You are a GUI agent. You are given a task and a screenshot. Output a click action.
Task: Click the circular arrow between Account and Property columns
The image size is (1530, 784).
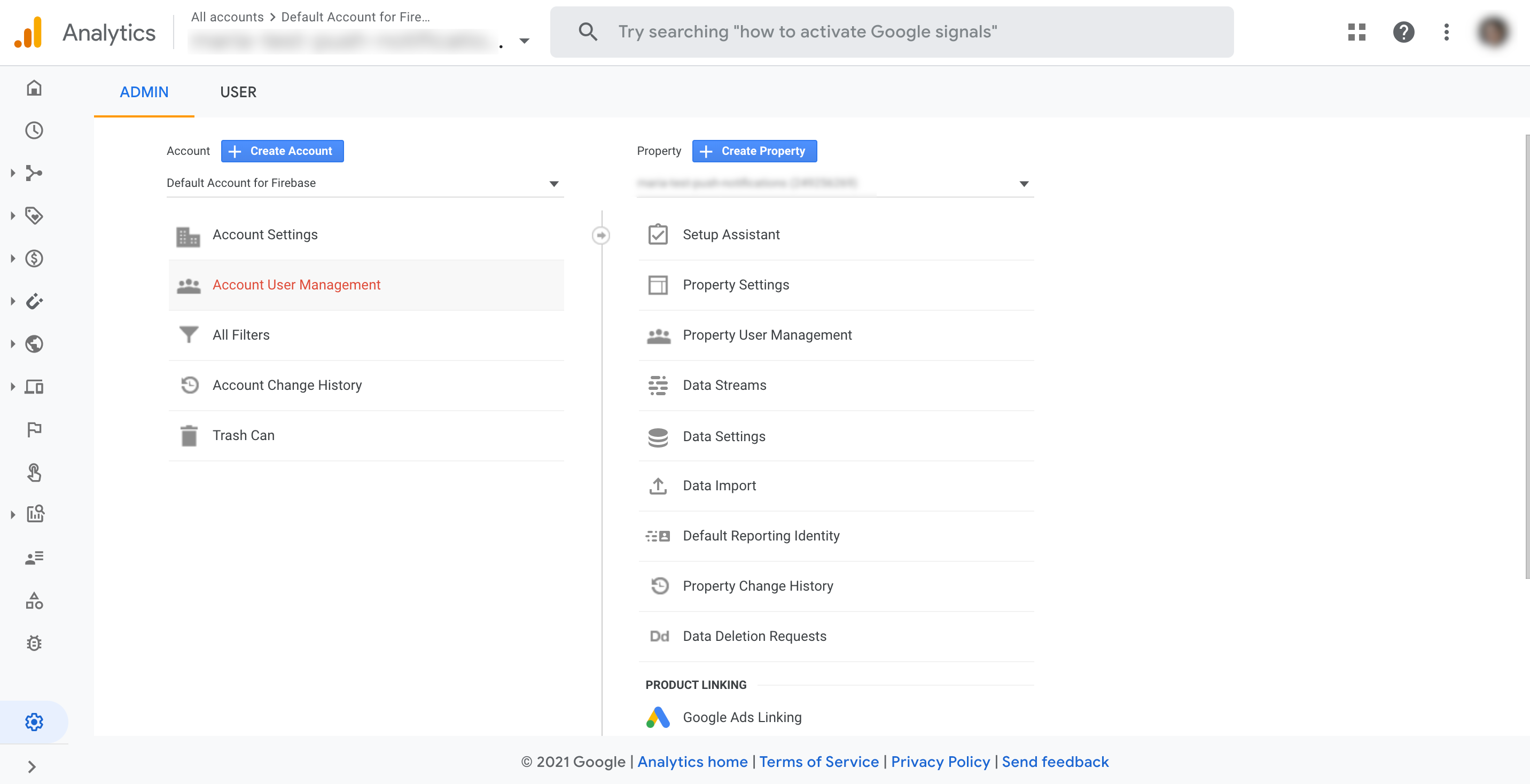(601, 236)
